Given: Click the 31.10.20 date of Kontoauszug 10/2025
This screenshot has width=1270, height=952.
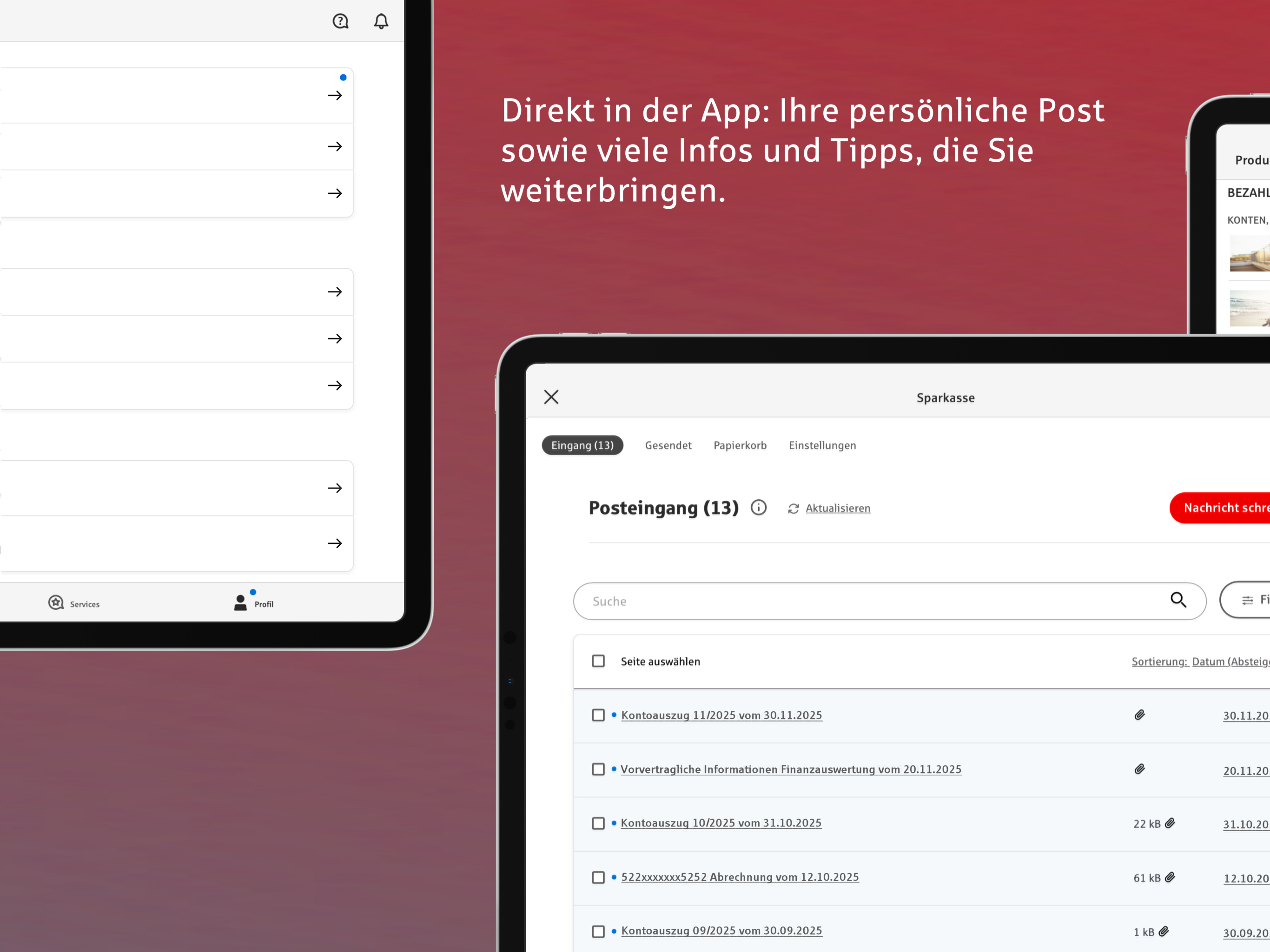Looking at the screenshot, I should [x=1246, y=825].
